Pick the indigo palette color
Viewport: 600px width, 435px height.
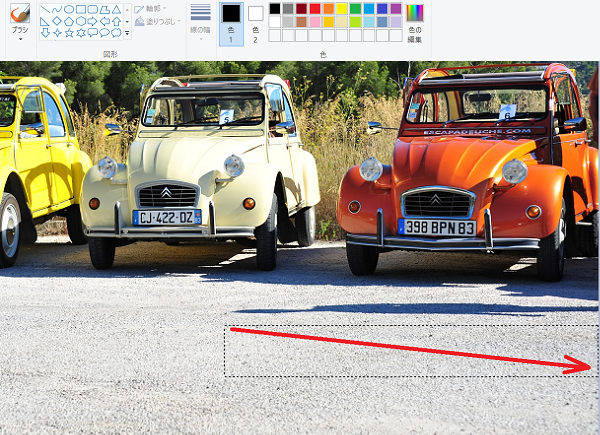pos(382,8)
